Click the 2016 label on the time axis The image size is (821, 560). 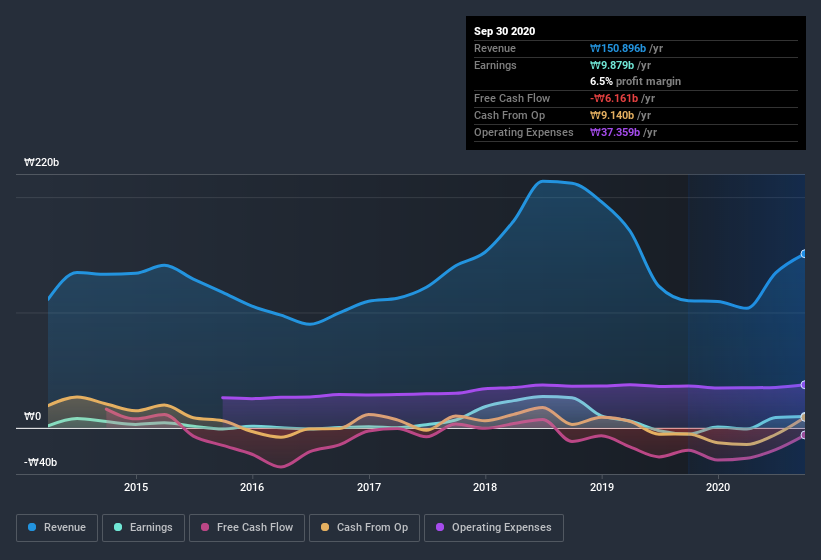252,487
